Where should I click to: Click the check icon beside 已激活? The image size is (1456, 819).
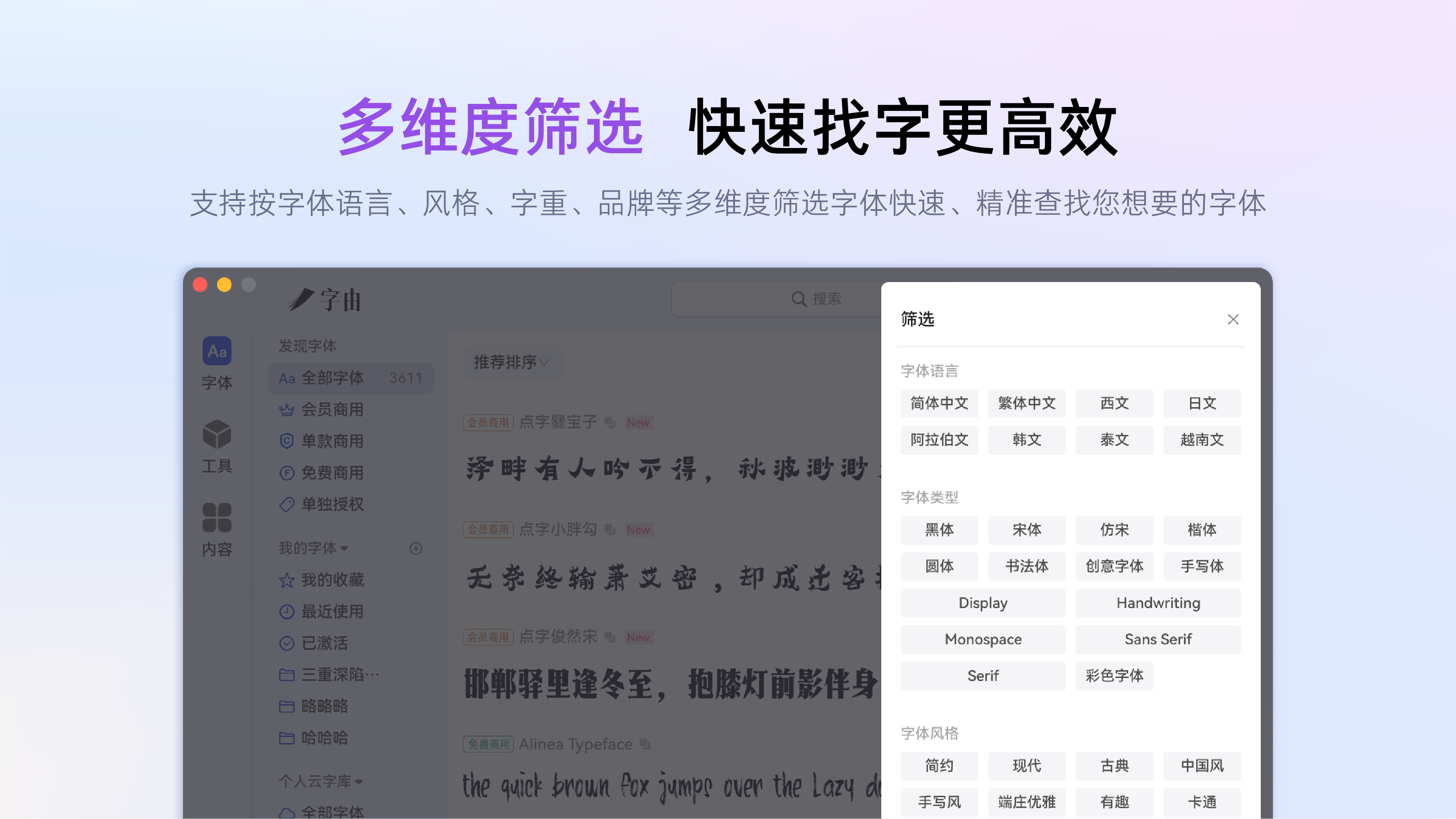click(x=287, y=643)
